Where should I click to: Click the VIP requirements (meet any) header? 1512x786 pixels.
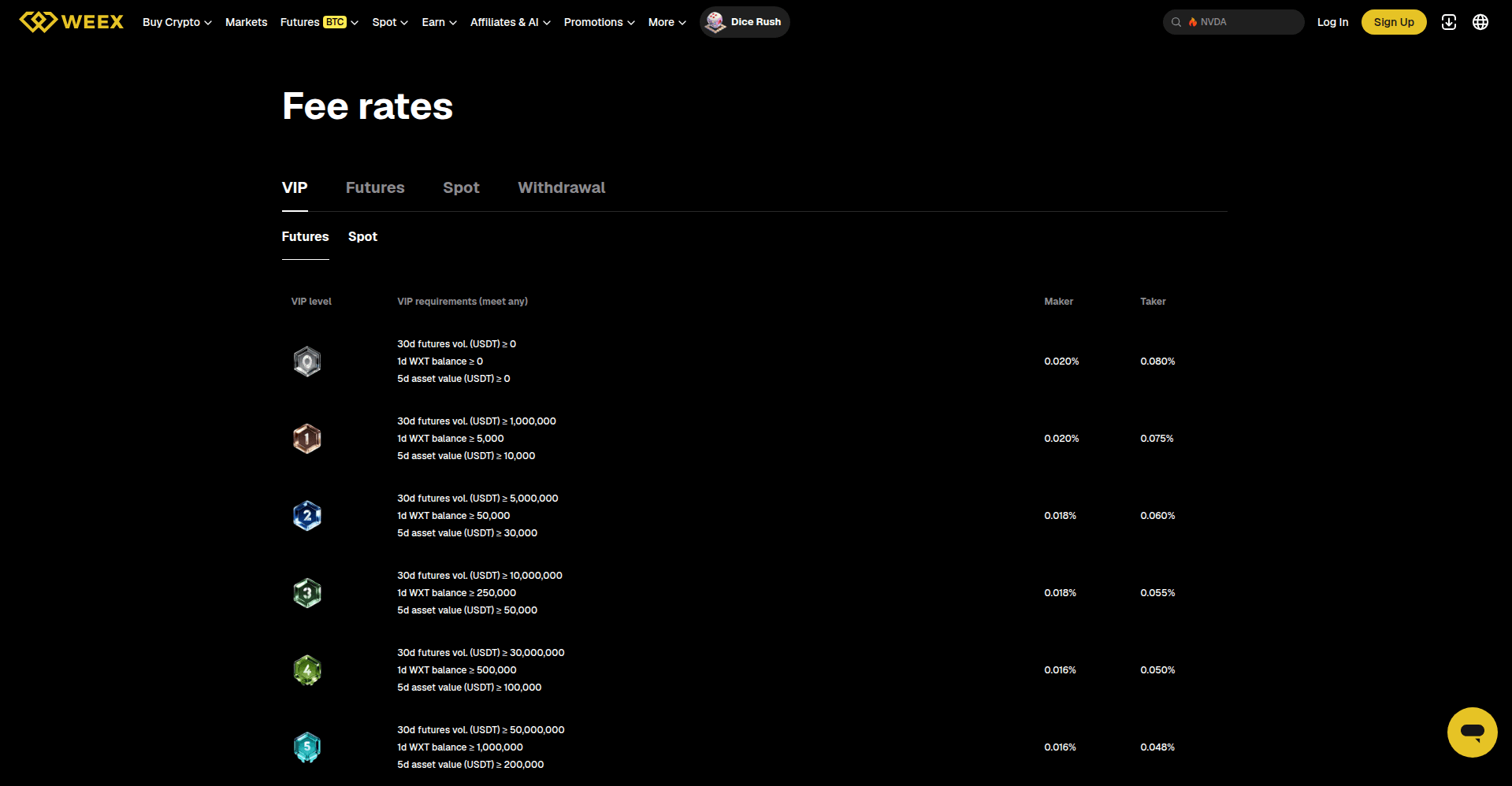[x=463, y=302]
